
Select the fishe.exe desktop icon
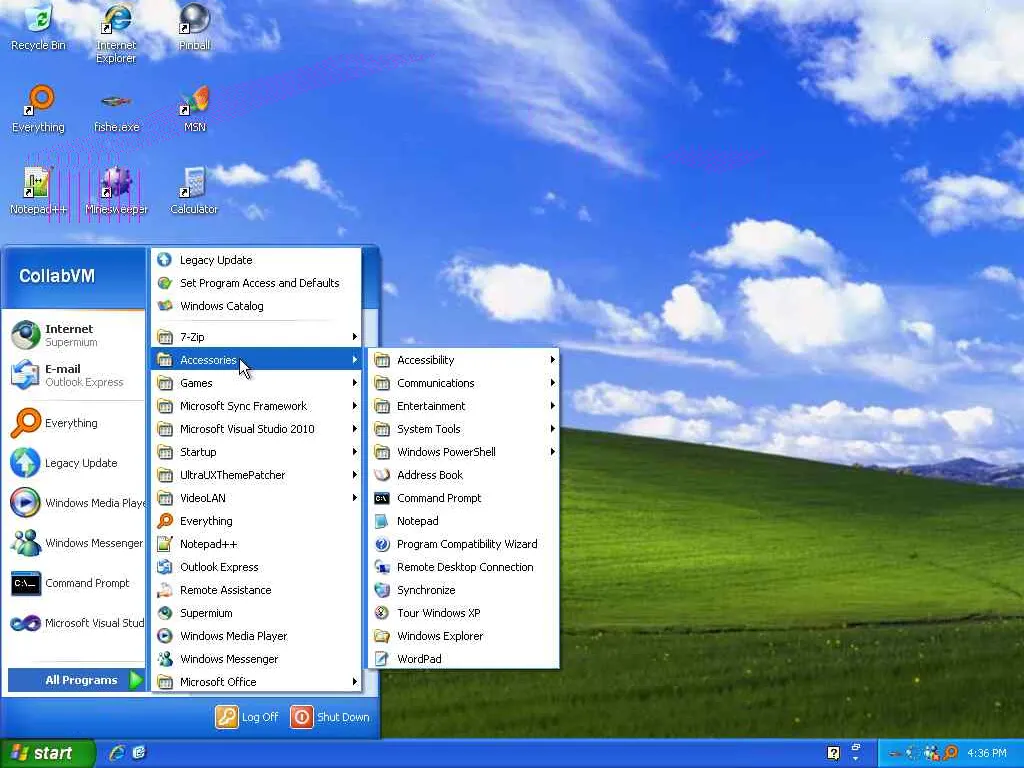pyautogui.click(x=116, y=112)
